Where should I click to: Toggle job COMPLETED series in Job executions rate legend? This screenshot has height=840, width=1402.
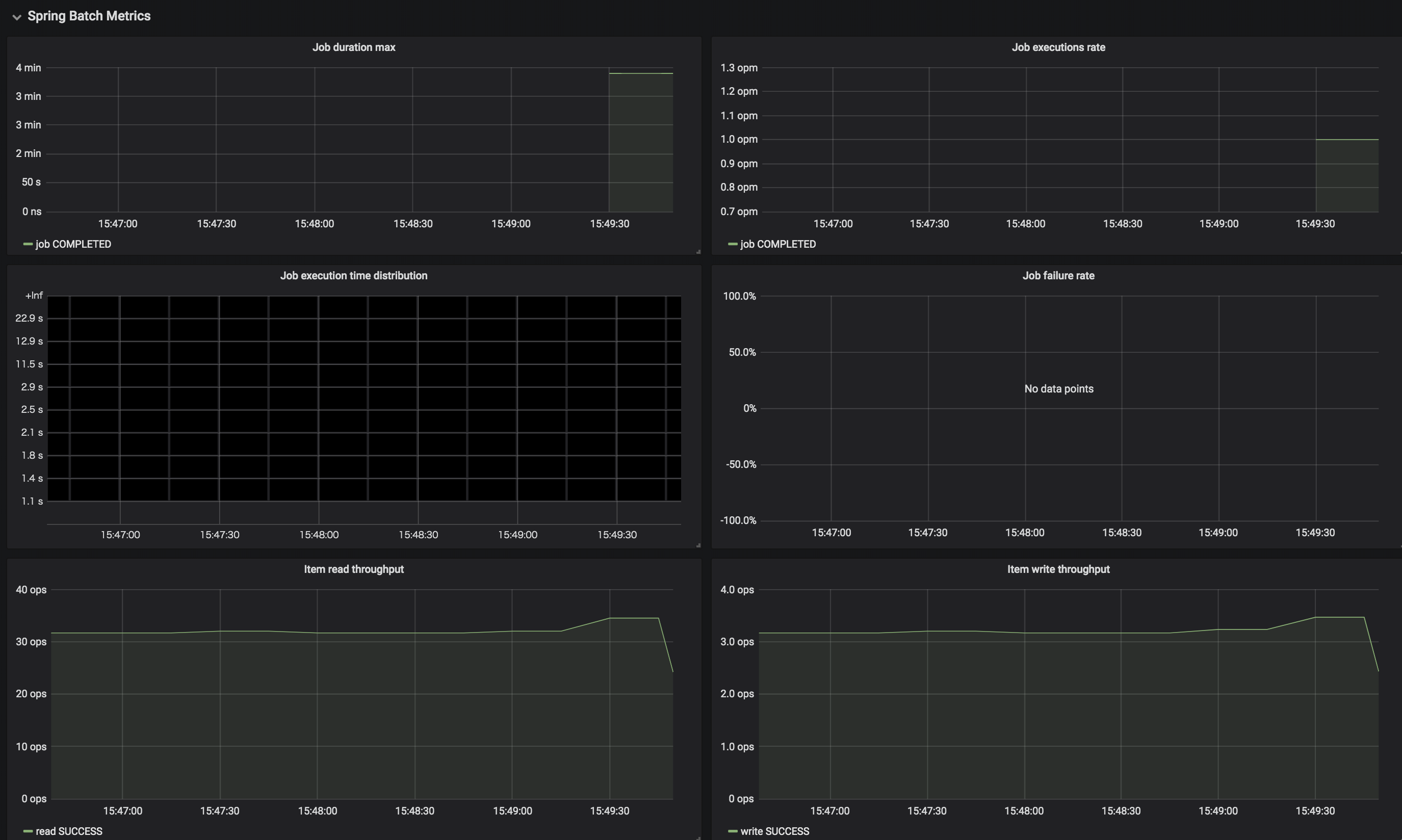point(777,245)
